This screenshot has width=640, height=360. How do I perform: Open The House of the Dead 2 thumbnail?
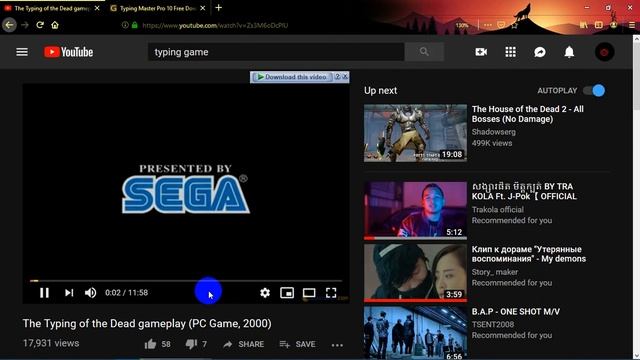[x=415, y=133]
